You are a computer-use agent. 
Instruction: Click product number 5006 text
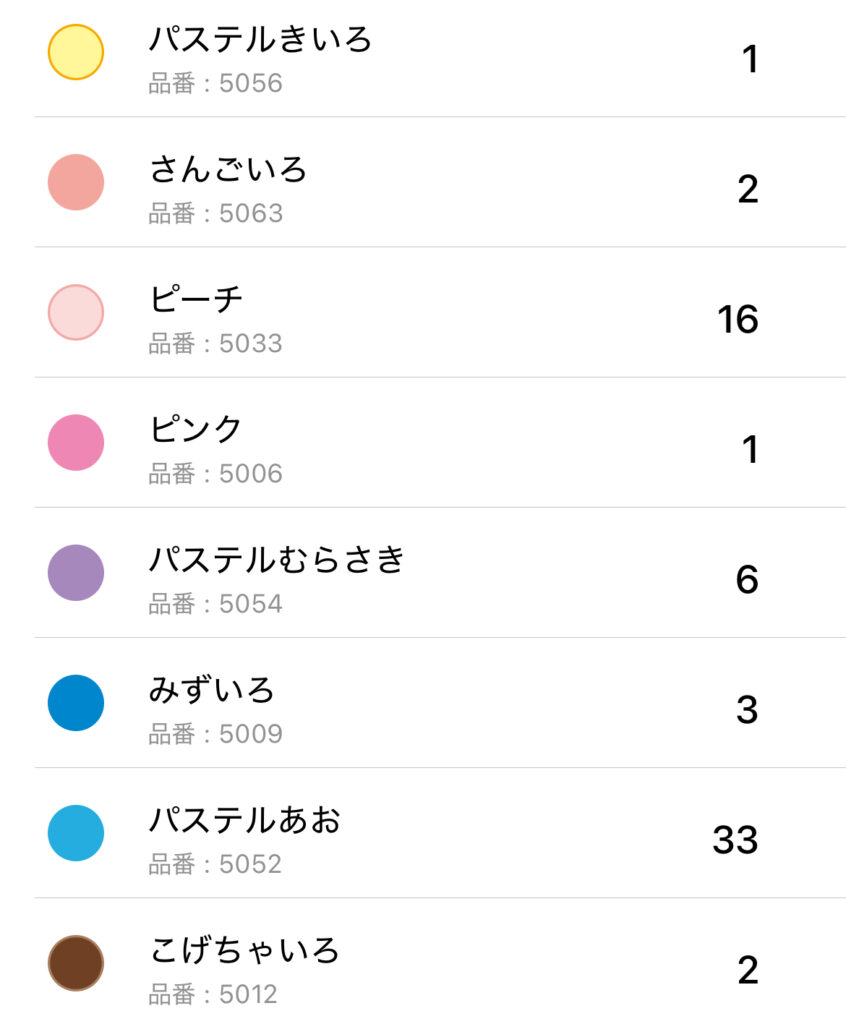[x=216, y=474]
